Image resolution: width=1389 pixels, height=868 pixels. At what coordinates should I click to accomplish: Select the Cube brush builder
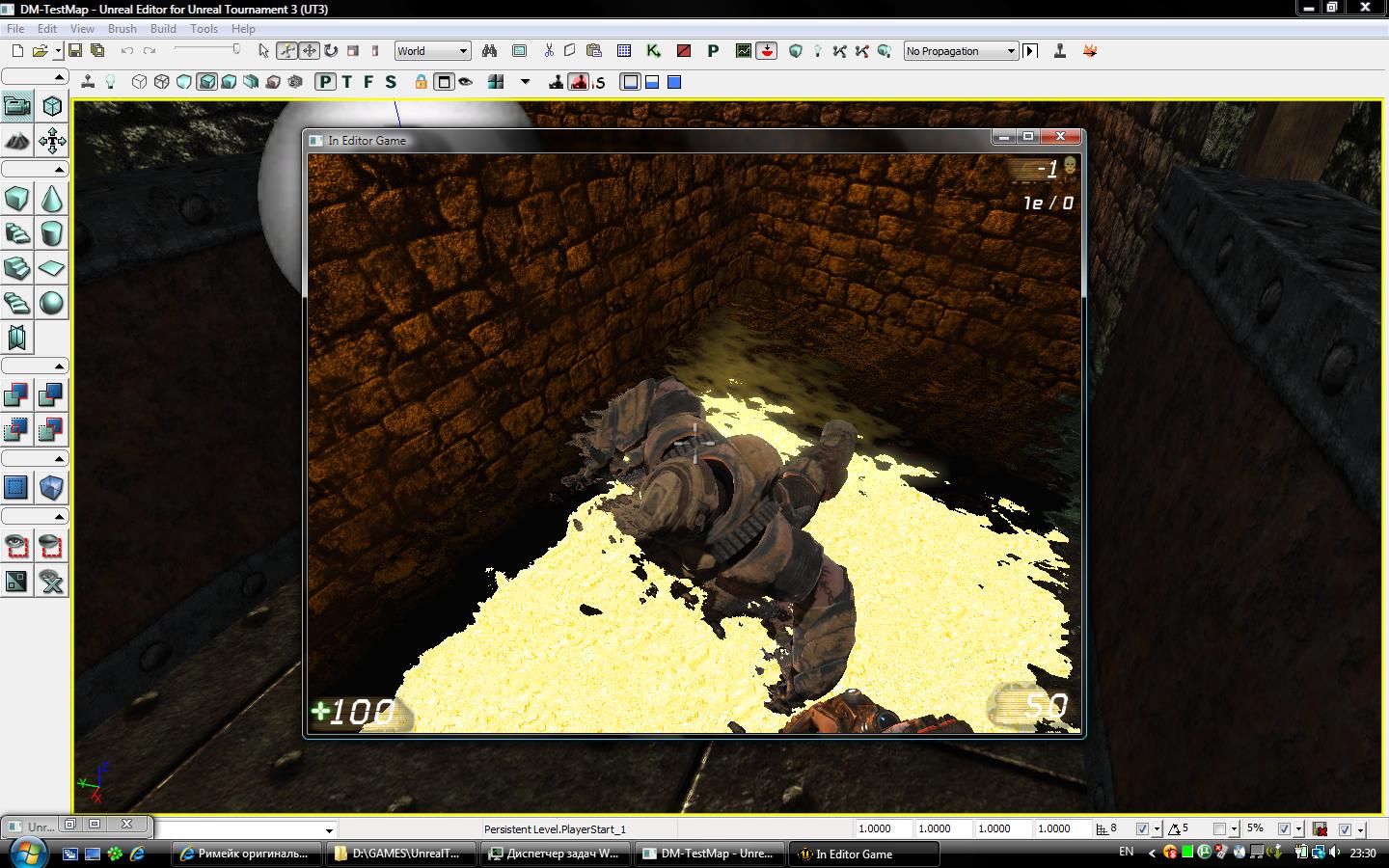tap(16, 200)
